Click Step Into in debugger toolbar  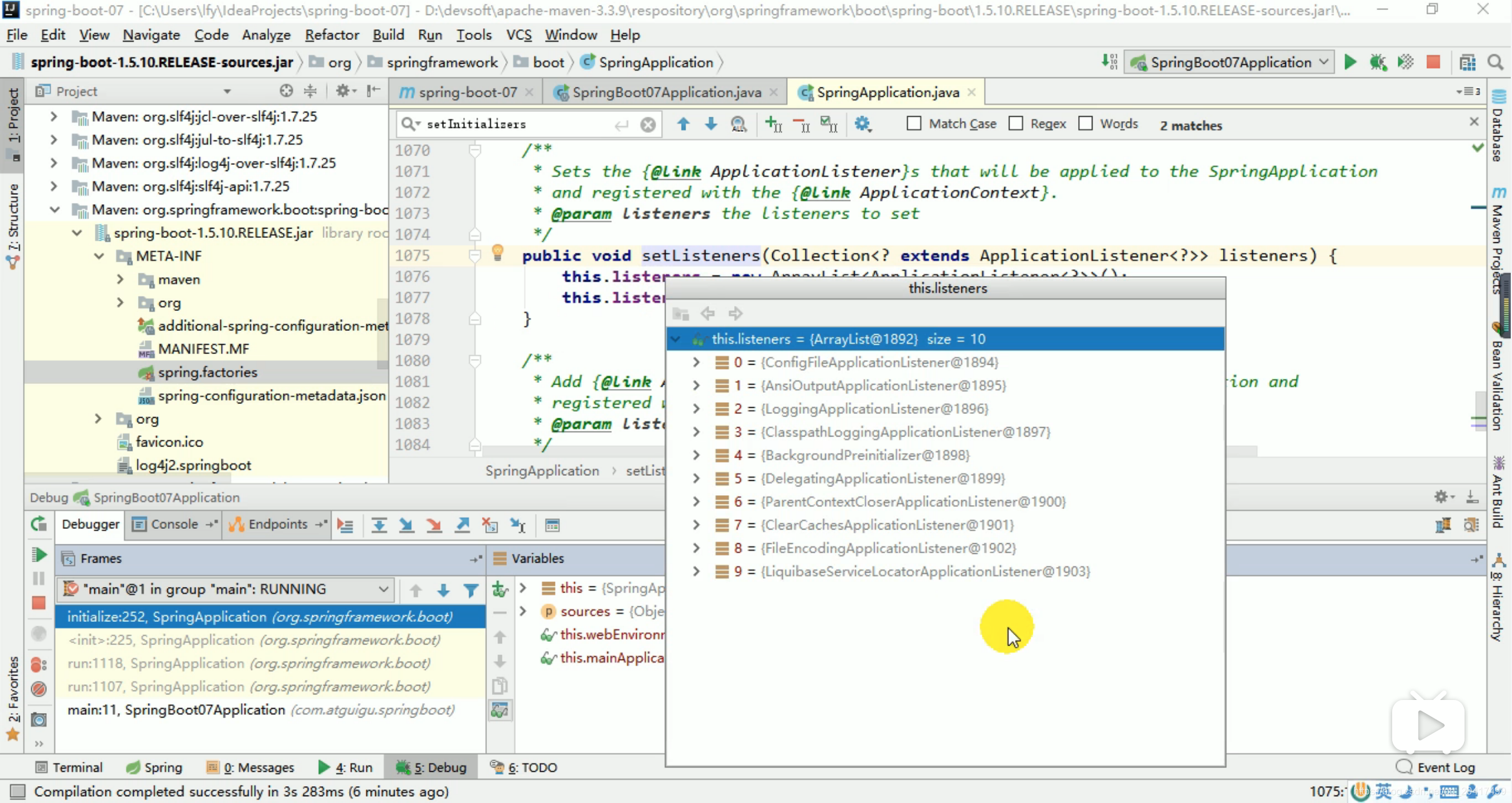pos(406,525)
